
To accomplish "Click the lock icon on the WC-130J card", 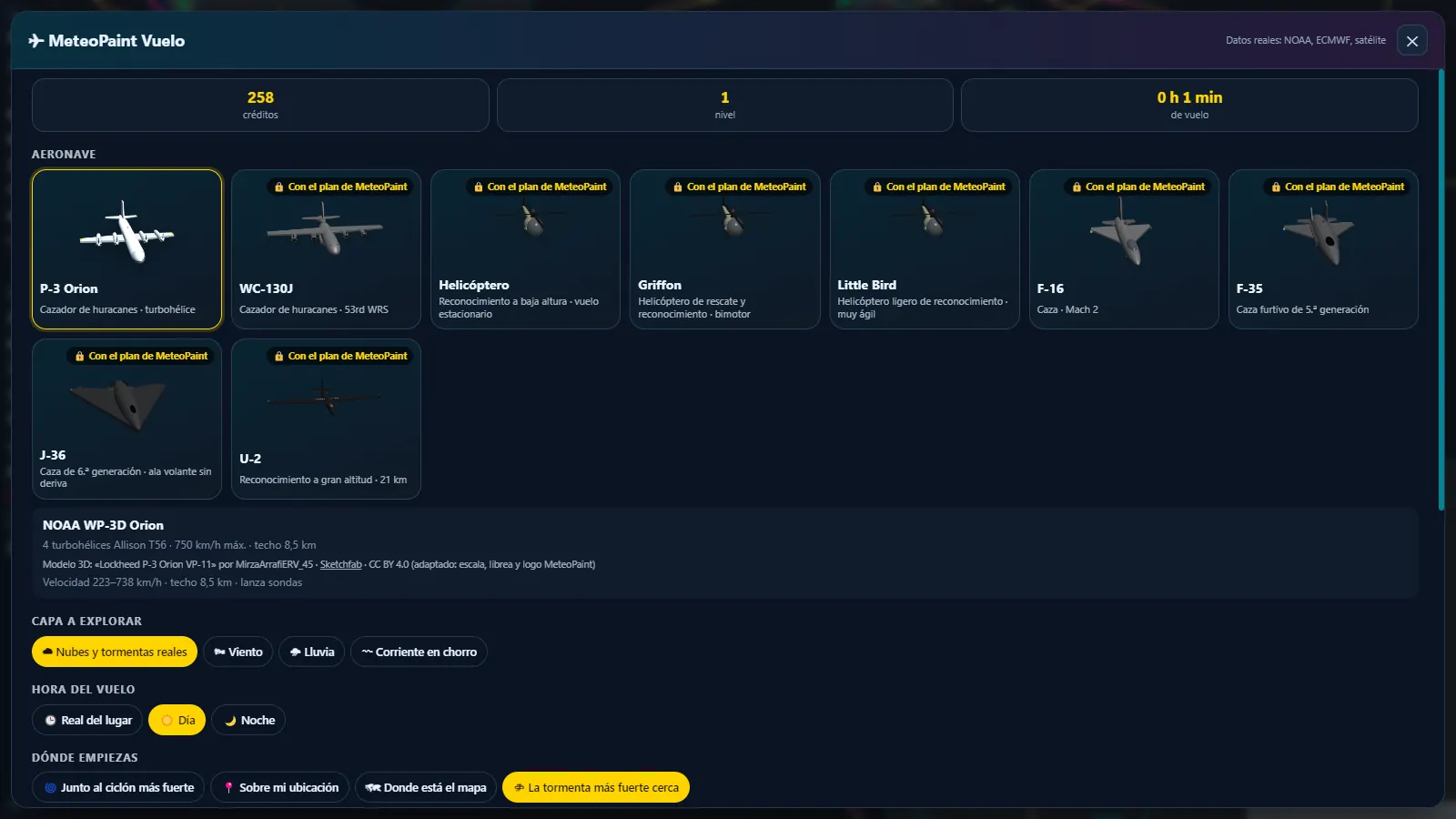I will pos(279,187).
